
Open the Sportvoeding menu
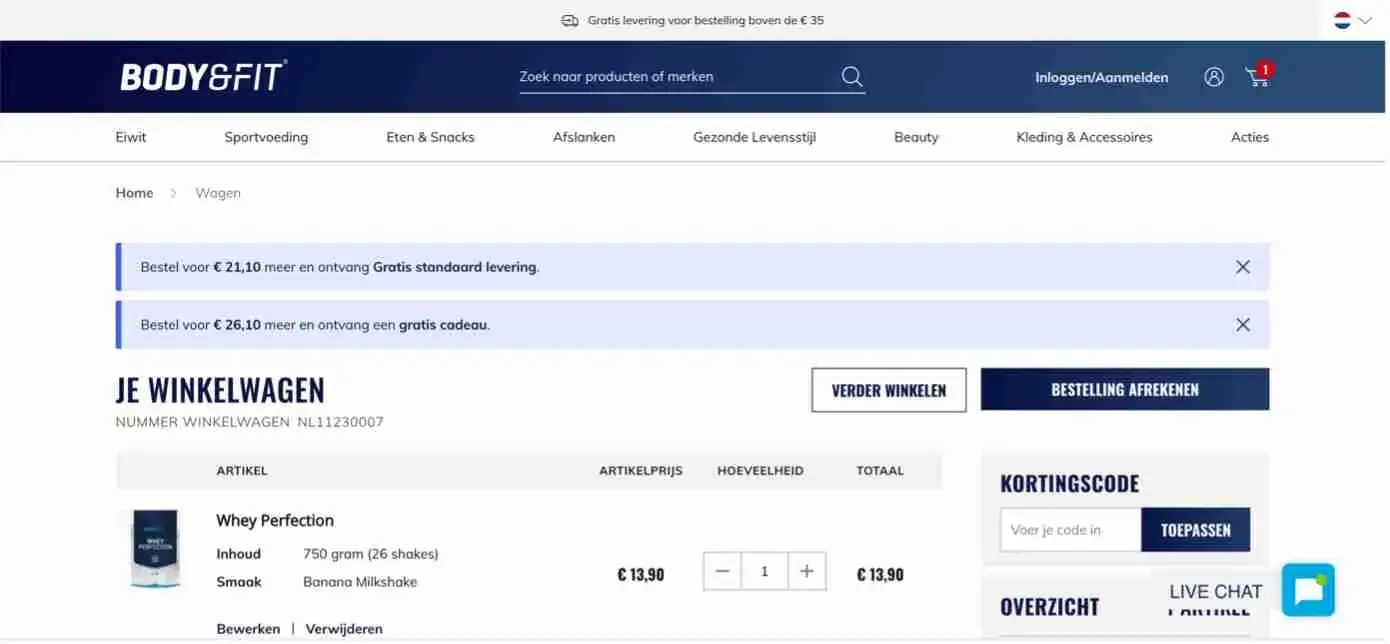266,137
